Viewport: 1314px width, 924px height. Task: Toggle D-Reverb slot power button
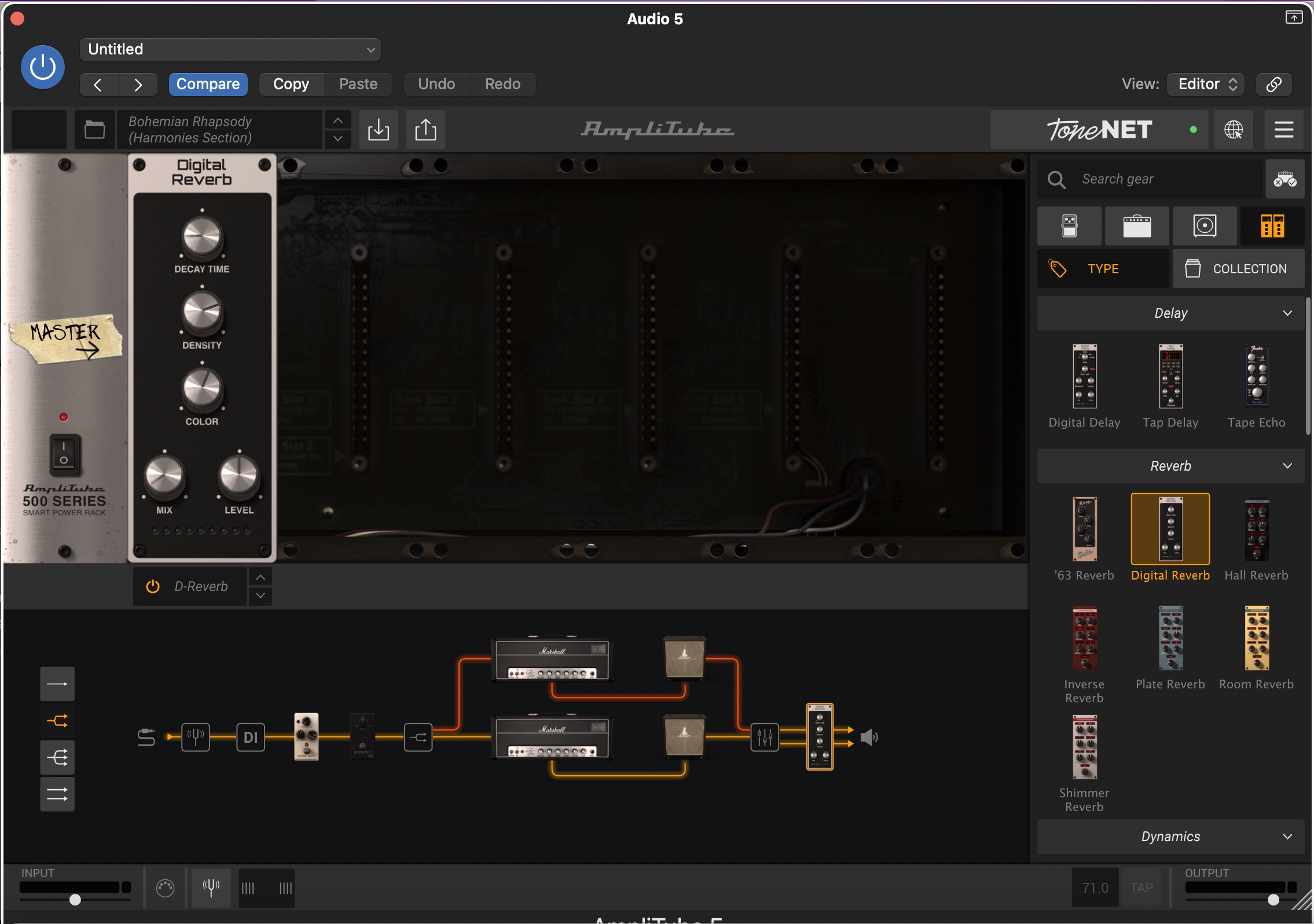(153, 586)
